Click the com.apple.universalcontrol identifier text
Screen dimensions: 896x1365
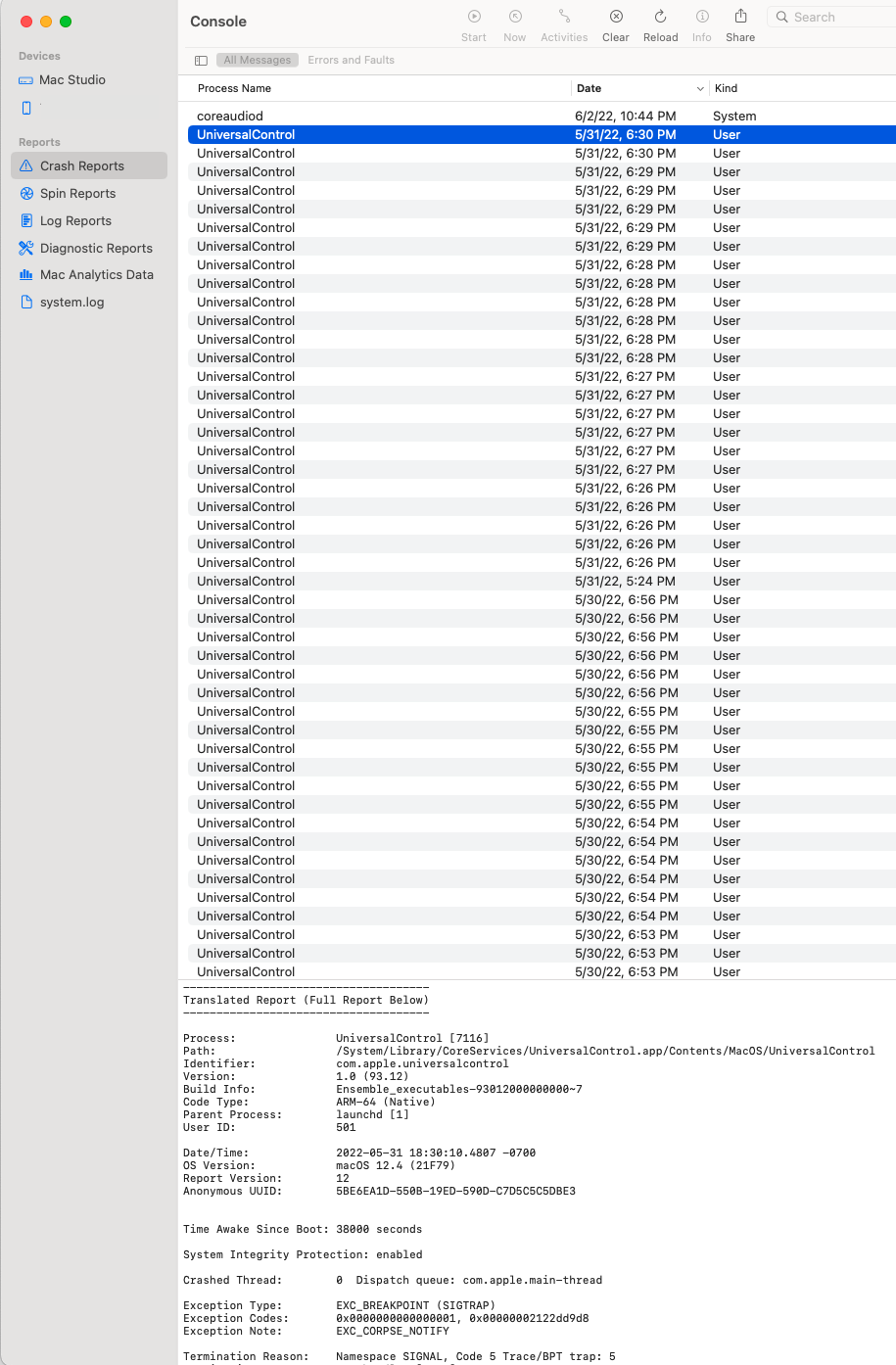[422, 1063]
